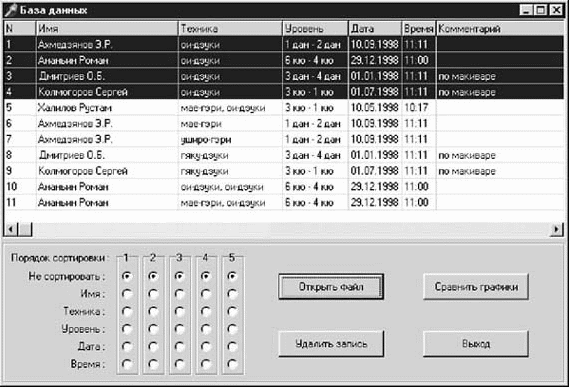Click 'маэ-гэри' technique in row 6
The image size is (570, 388).
click(x=201, y=124)
